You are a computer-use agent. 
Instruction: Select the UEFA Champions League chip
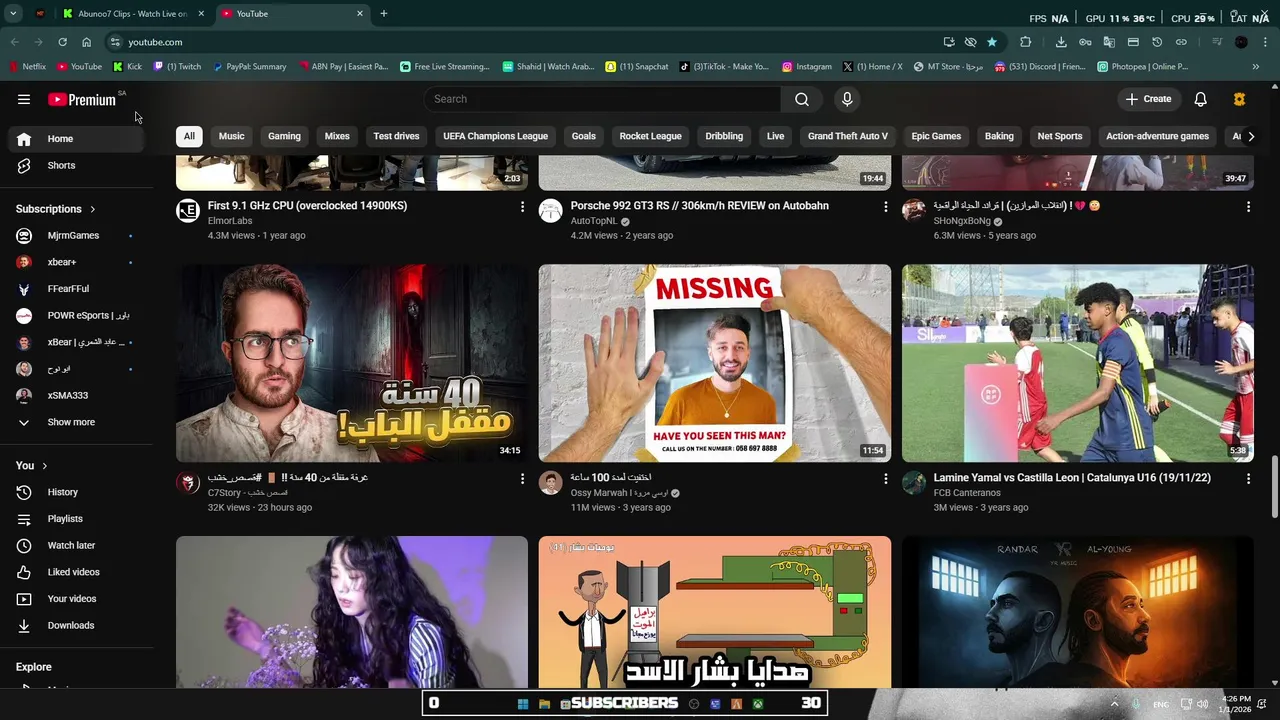pos(495,136)
